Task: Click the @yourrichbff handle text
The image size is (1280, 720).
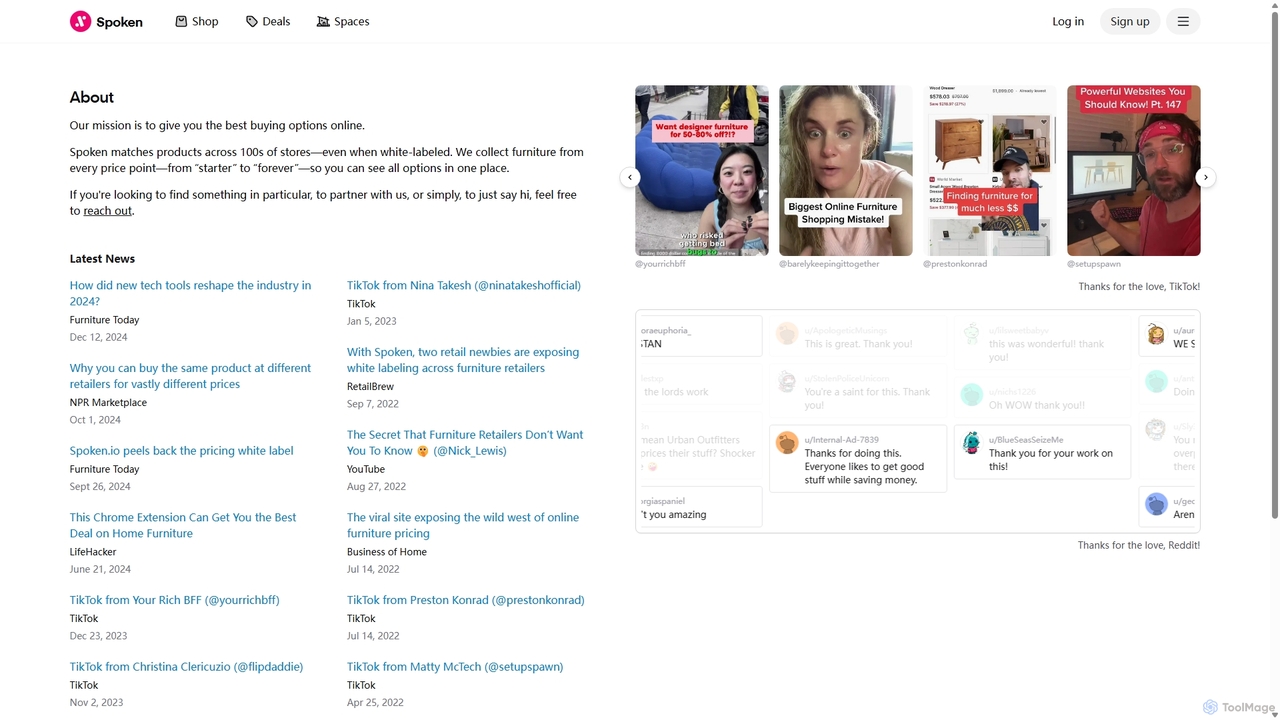Action: coord(660,264)
